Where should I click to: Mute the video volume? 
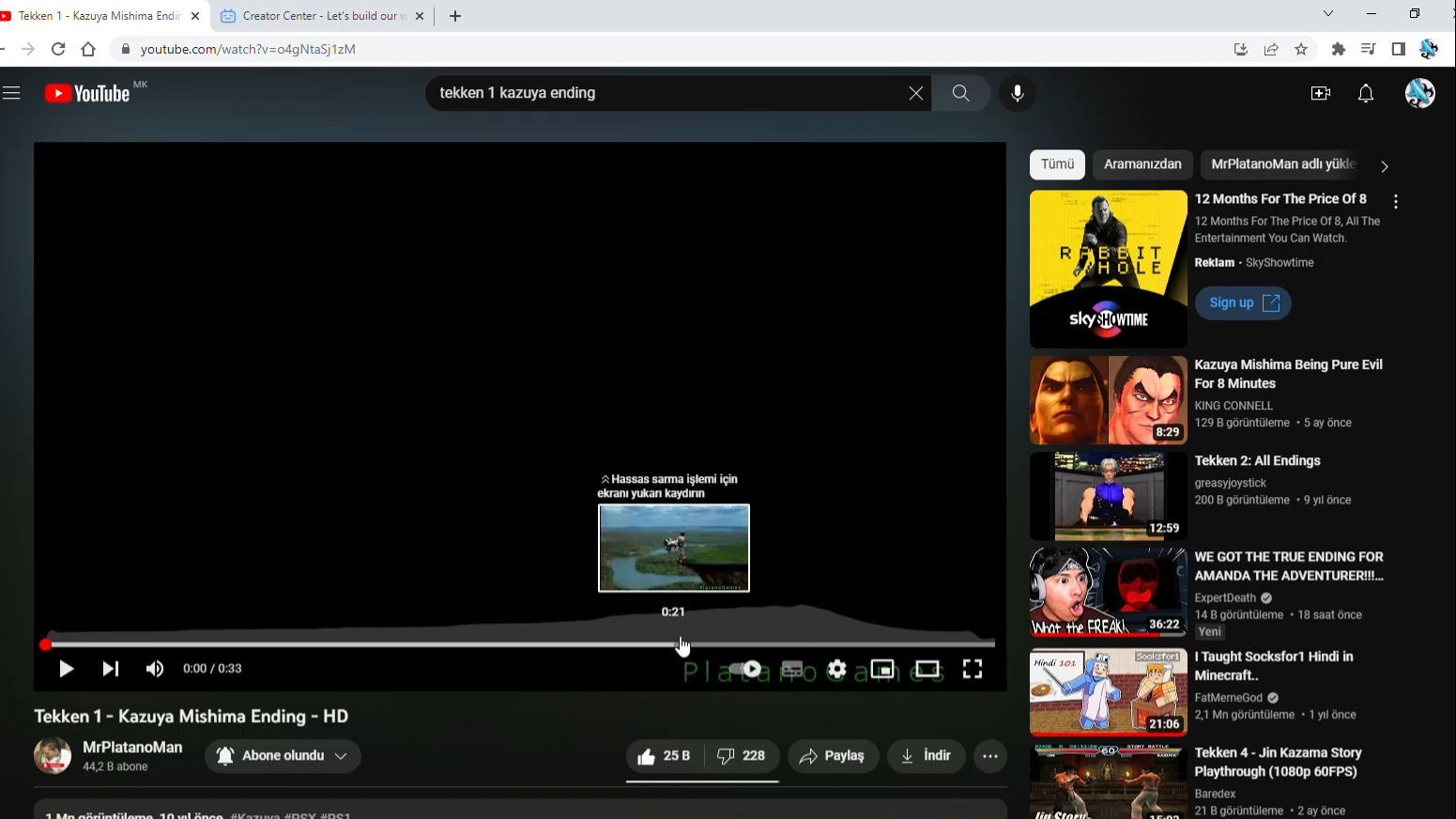pos(155,669)
